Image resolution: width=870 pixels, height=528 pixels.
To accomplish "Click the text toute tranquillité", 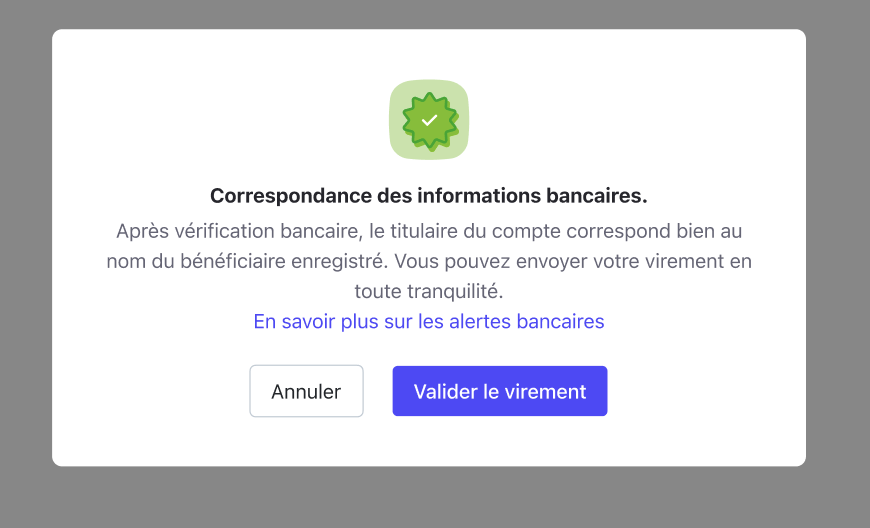I will pos(428,291).
